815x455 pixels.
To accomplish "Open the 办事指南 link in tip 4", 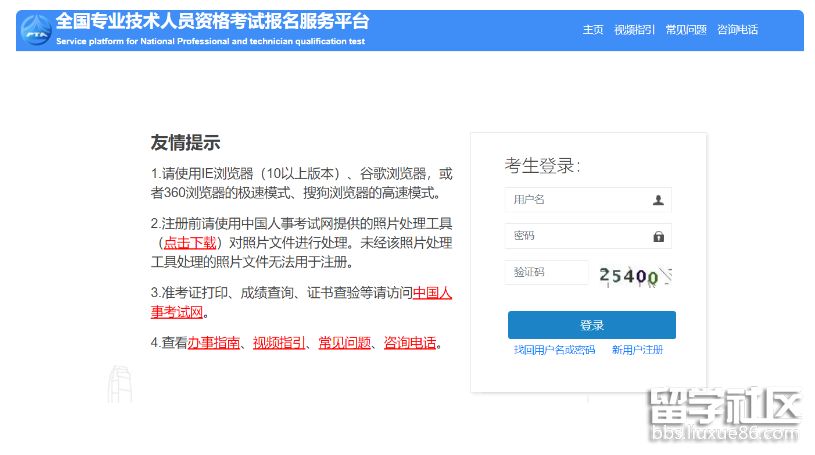I will (x=213, y=343).
